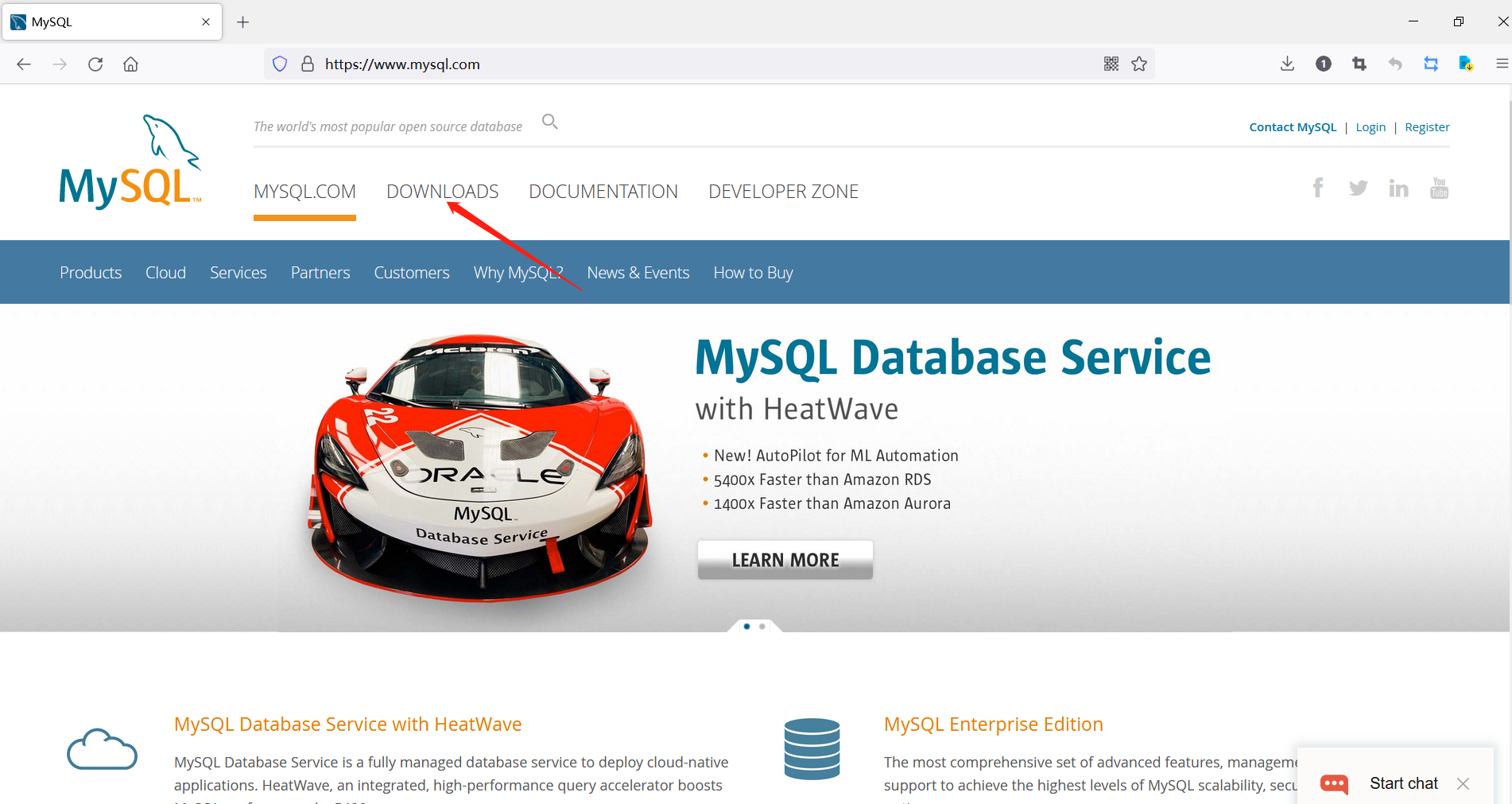
Task: Open the Why MySQL? menu
Action: [518, 273]
